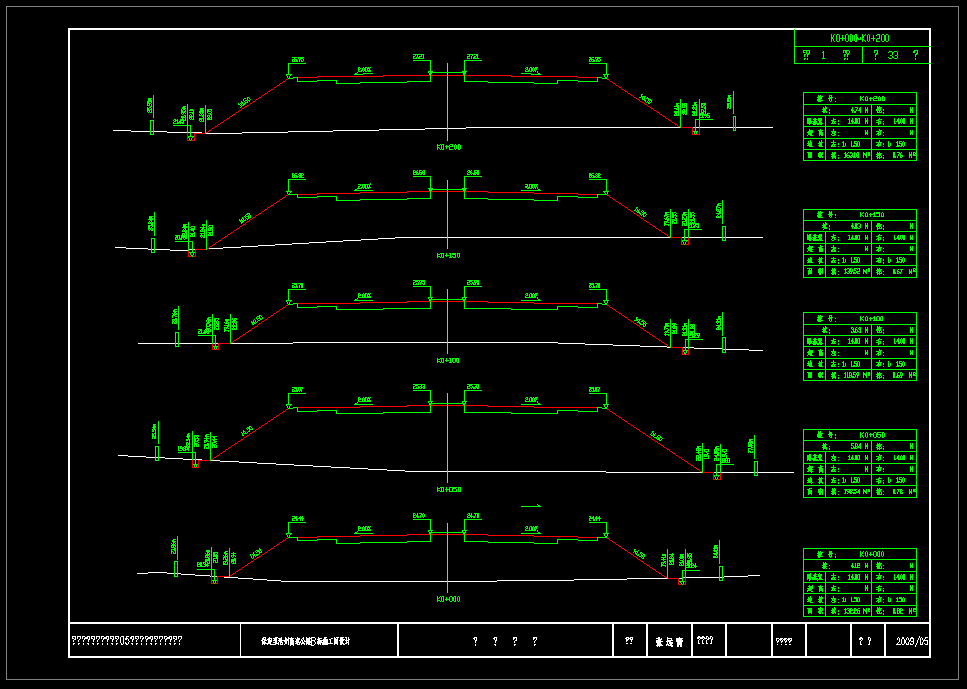Select the K0+200 data table header
Viewport: 967px width, 689px height.
[x=860, y=99]
